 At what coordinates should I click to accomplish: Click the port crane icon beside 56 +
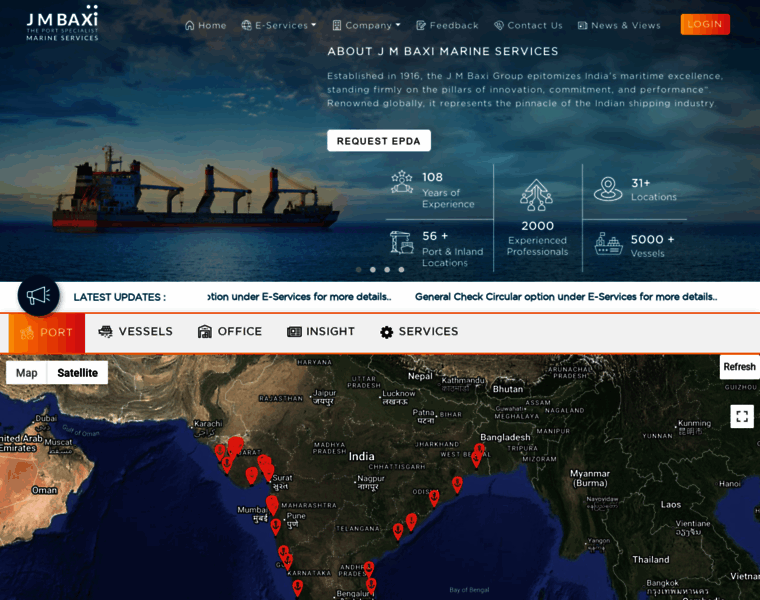(402, 242)
